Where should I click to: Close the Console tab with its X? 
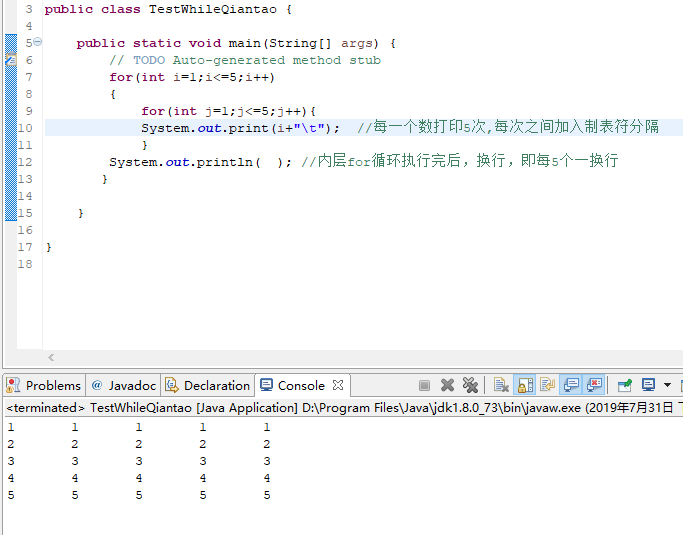coord(338,385)
